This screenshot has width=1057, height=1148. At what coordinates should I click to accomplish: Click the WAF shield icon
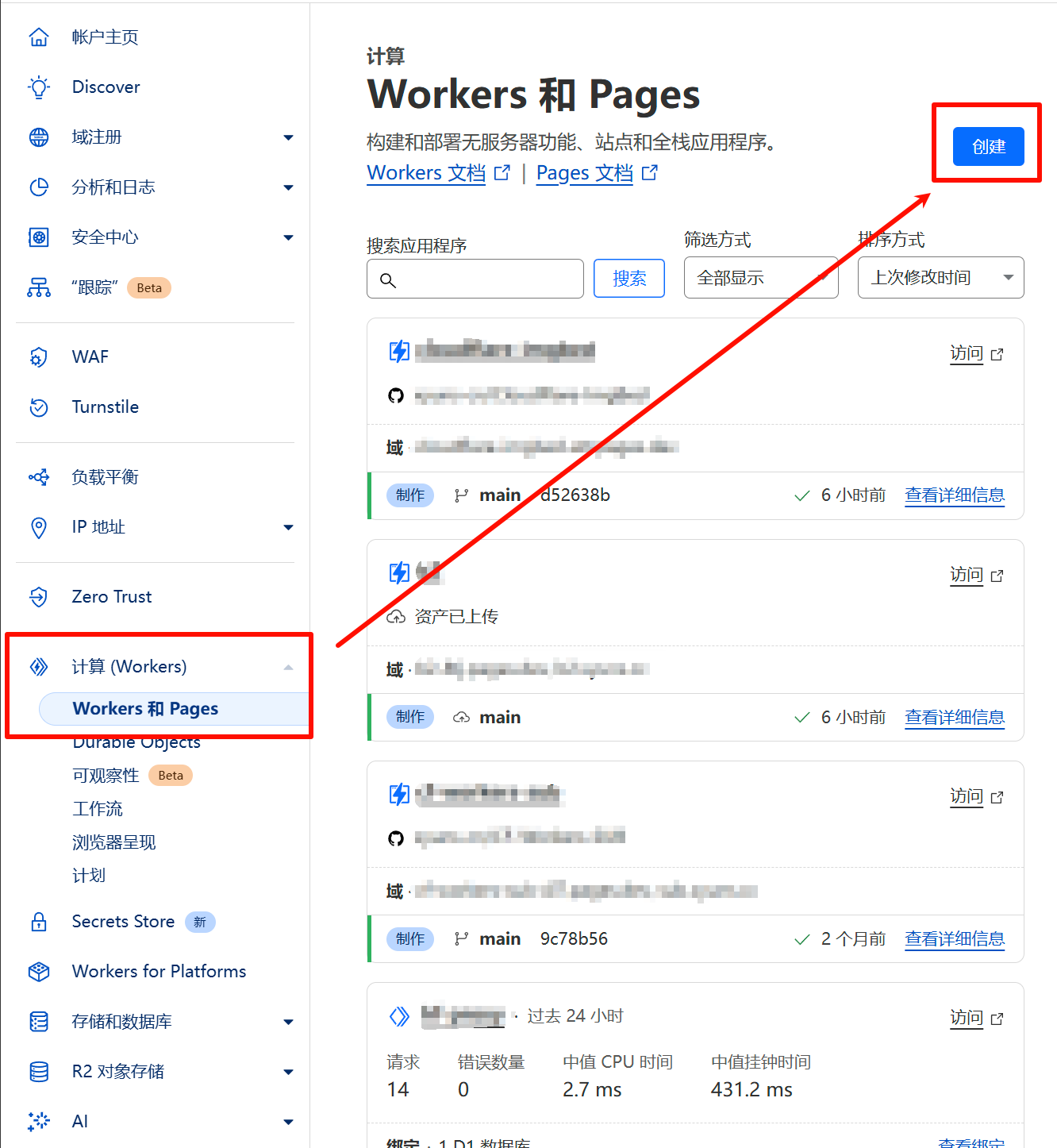38,357
